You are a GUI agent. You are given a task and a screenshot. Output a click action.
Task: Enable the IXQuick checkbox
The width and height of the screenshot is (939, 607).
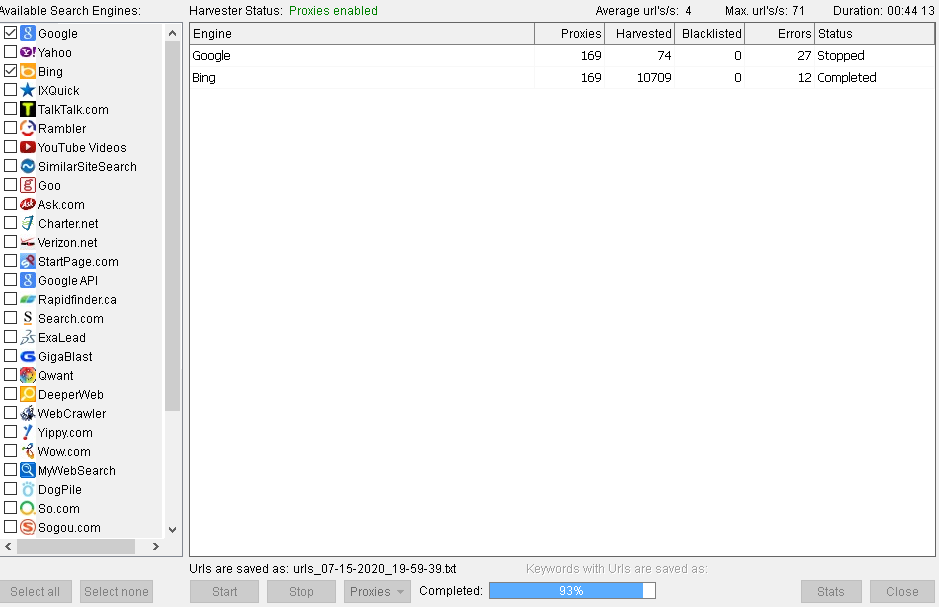coord(10,90)
